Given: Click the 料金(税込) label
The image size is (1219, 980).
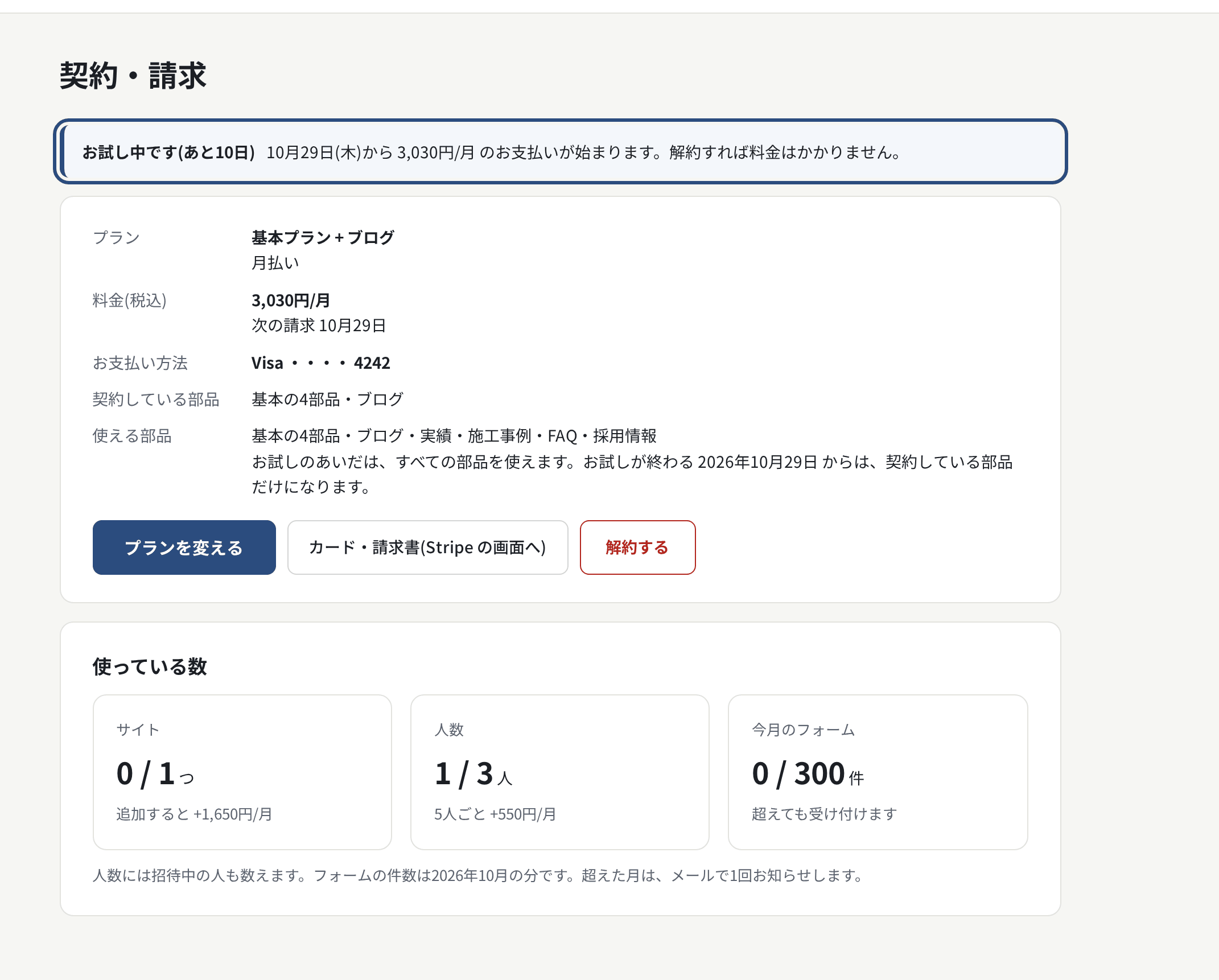Looking at the screenshot, I should tap(130, 300).
